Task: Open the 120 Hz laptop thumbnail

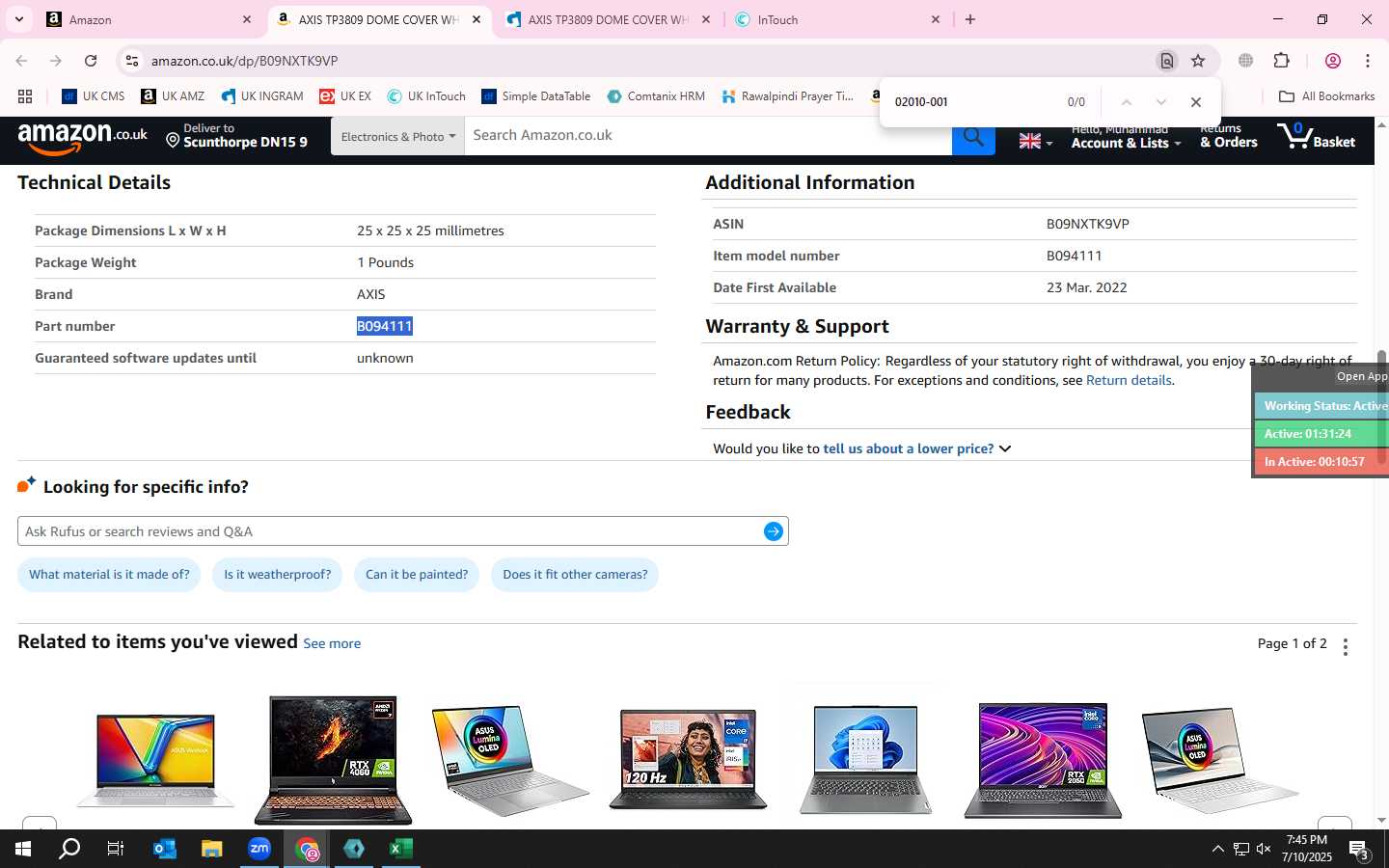Action: click(688, 760)
